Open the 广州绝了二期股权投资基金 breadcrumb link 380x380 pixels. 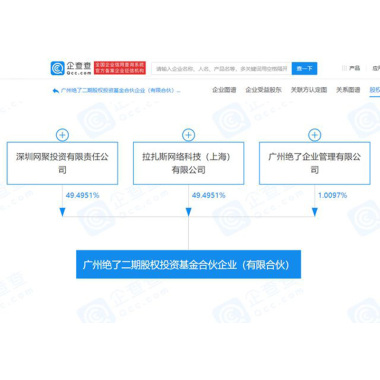(x=120, y=91)
